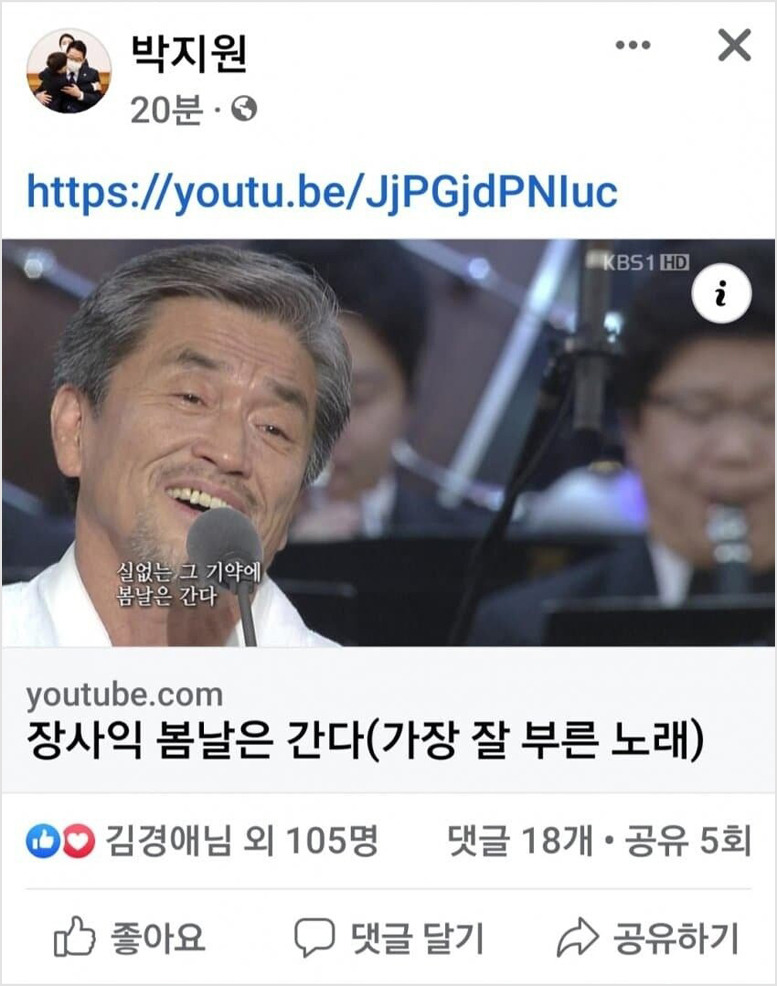Open the video info 'i' icon
777x986 pixels.
point(721,294)
